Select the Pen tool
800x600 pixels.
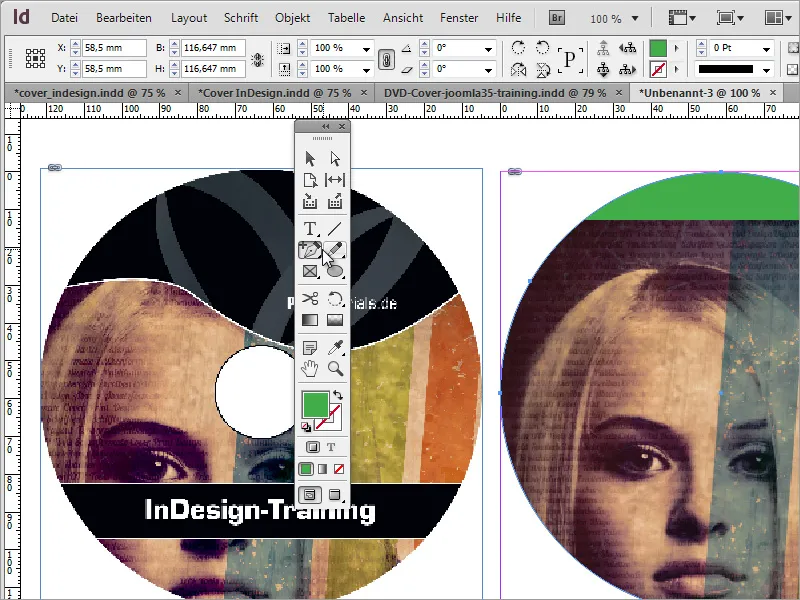[x=310, y=250]
